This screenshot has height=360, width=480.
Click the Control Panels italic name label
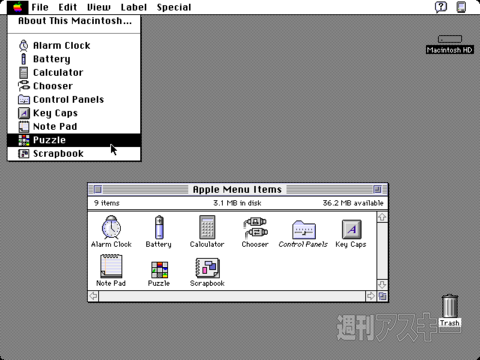[303, 244]
